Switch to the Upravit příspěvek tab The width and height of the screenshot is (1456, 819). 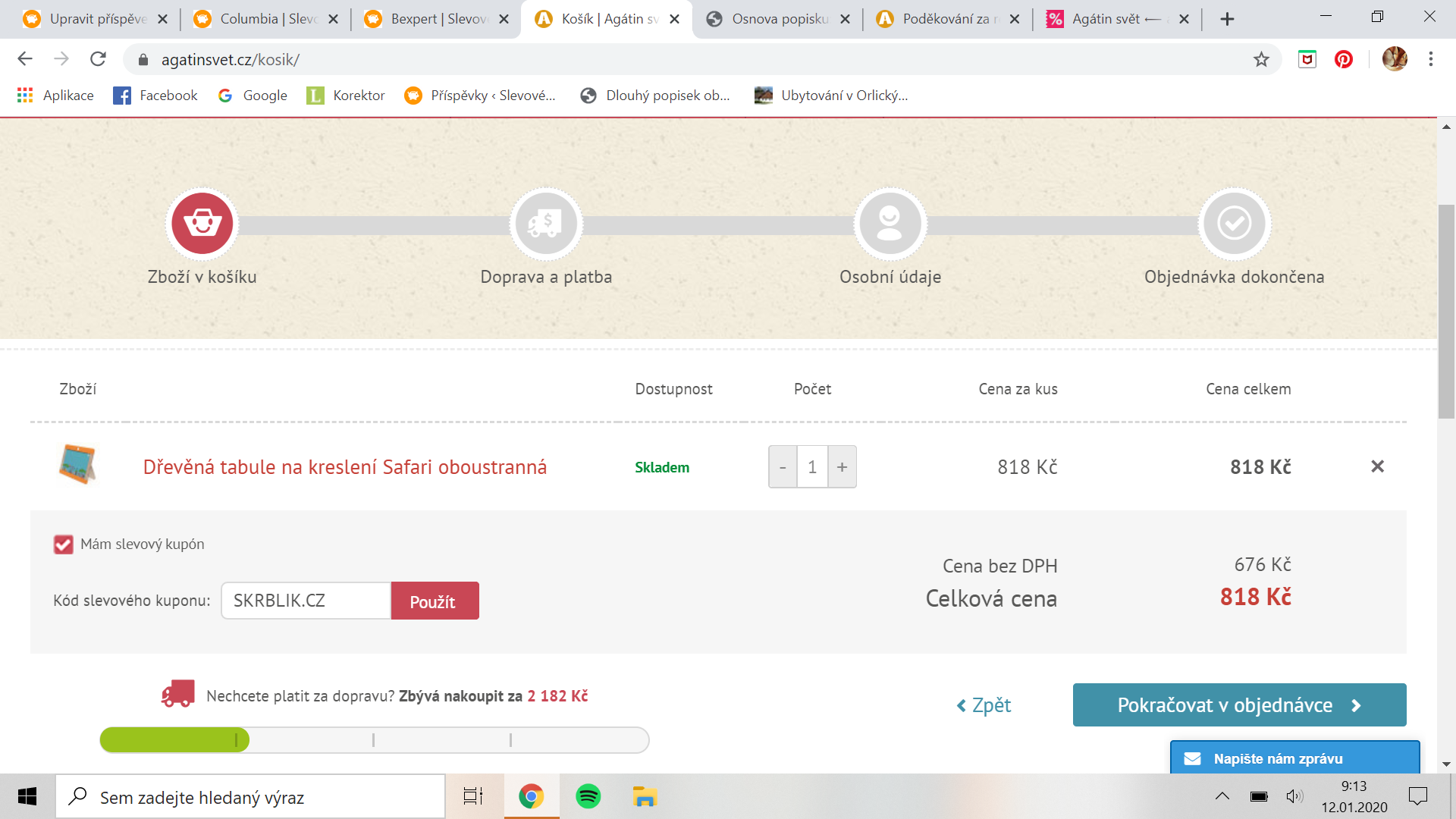click(x=95, y=19)
